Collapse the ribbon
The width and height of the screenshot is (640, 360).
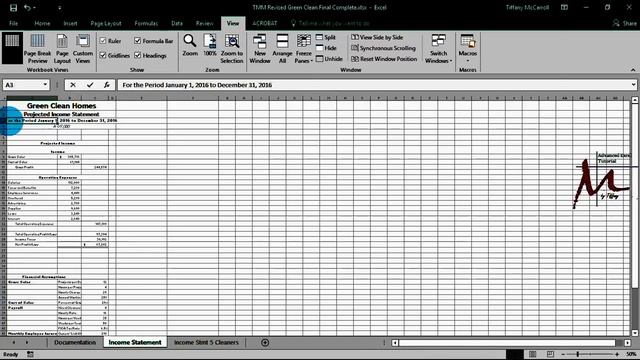tap(633, 70)
